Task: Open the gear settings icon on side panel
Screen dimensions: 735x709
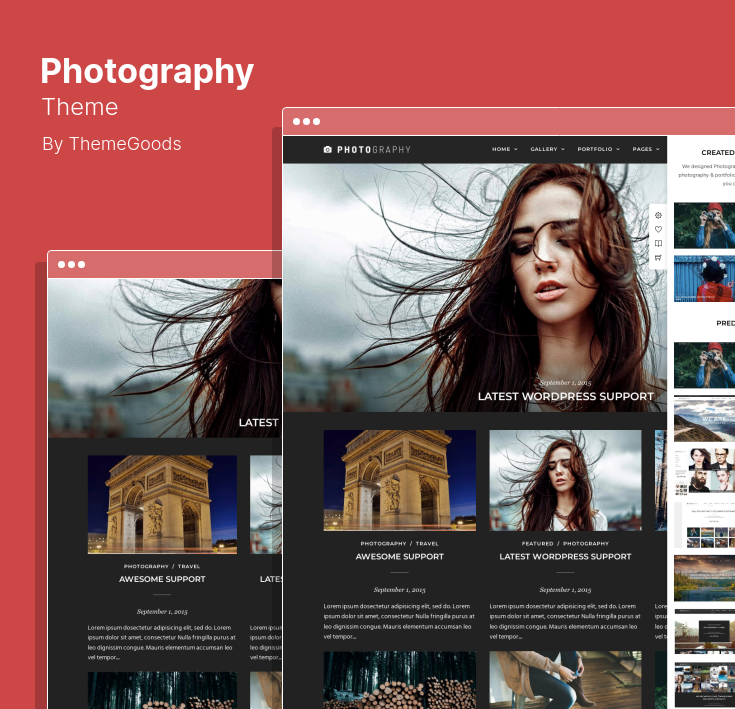Action: tap(658, 216)
